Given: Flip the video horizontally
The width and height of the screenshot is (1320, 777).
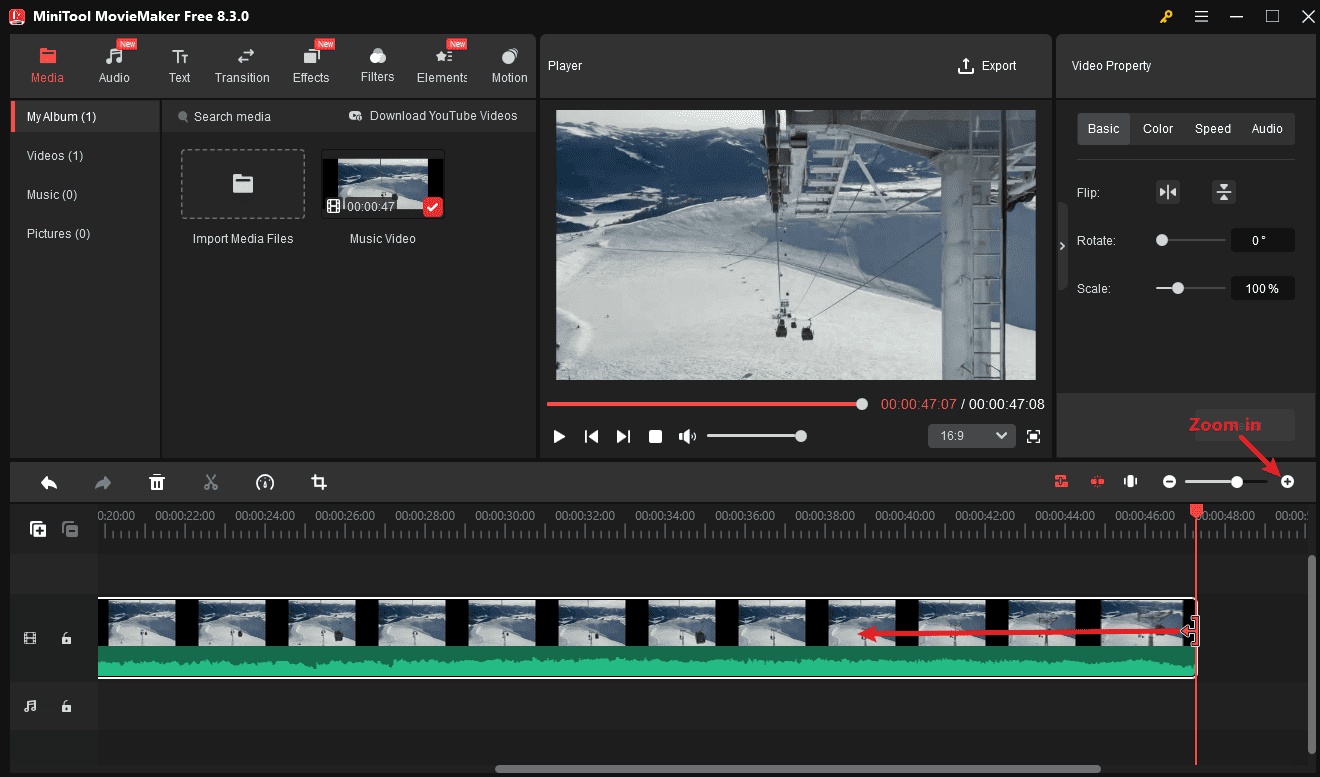Looking at the screenshot, I should pyautogui.click(x=1168, y=192).
